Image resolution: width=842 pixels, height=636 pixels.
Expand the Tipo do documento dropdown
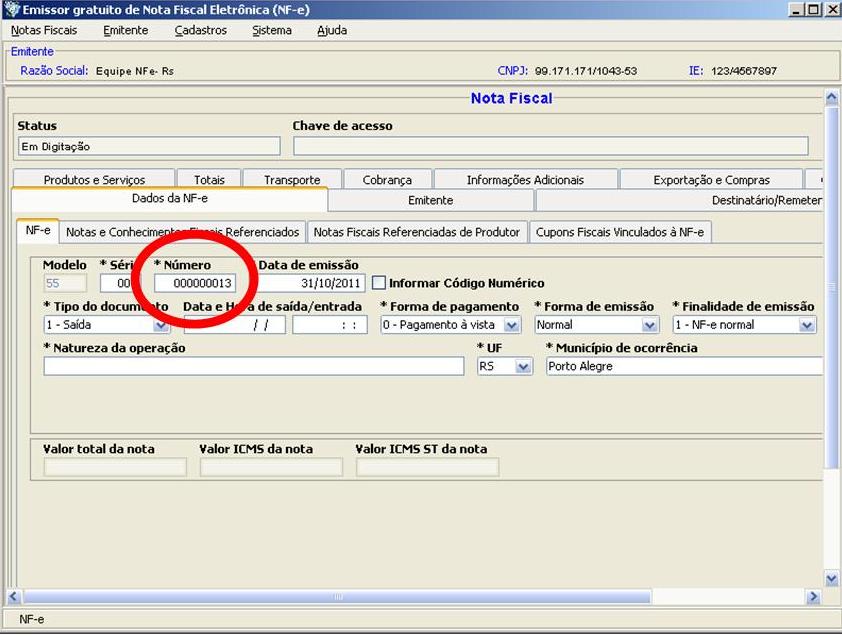(161, 325)
